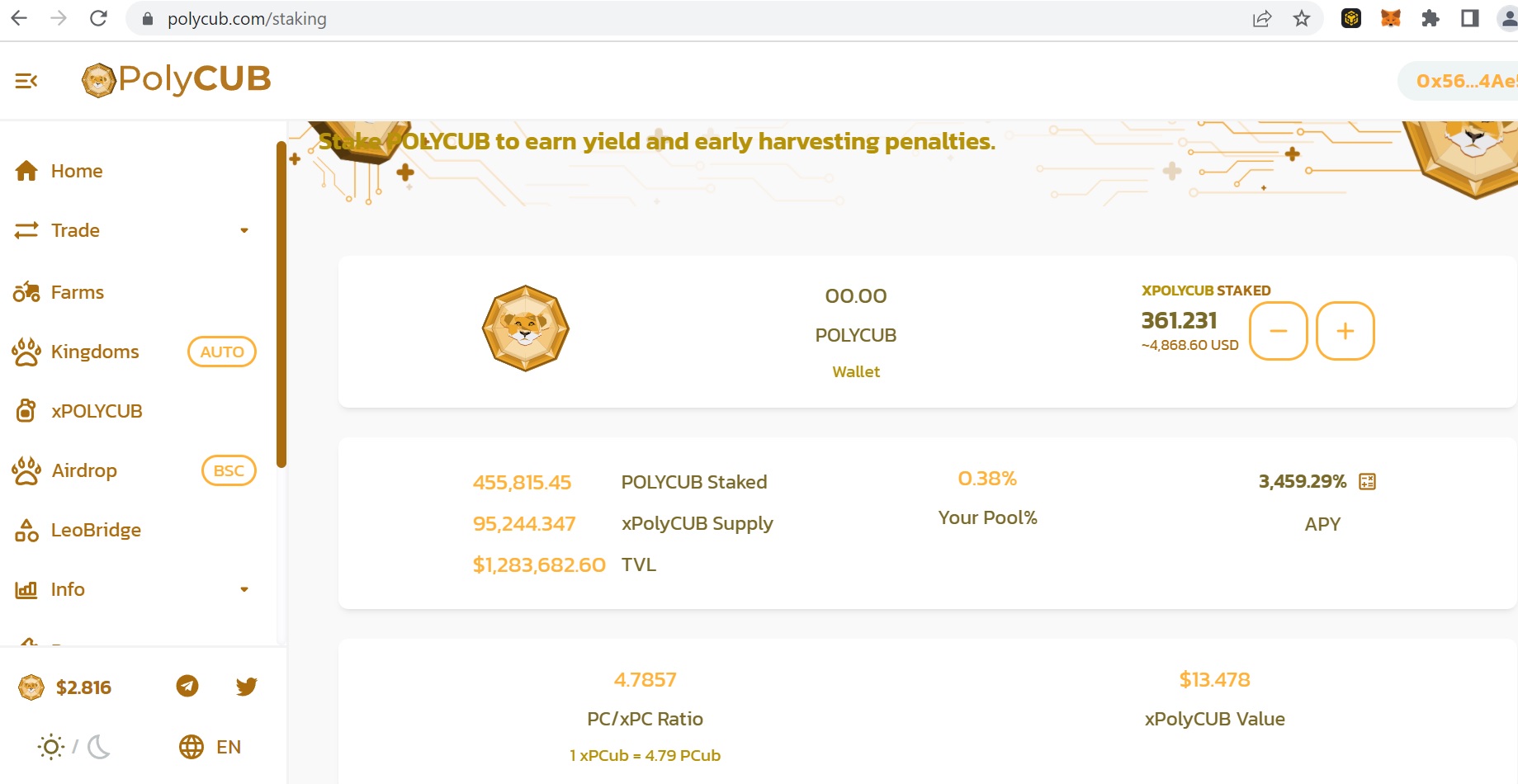This screenshot has height=784, width=1518.
Task: Toggle the browser side panel icon
Action: click(x=1470, y=18)
